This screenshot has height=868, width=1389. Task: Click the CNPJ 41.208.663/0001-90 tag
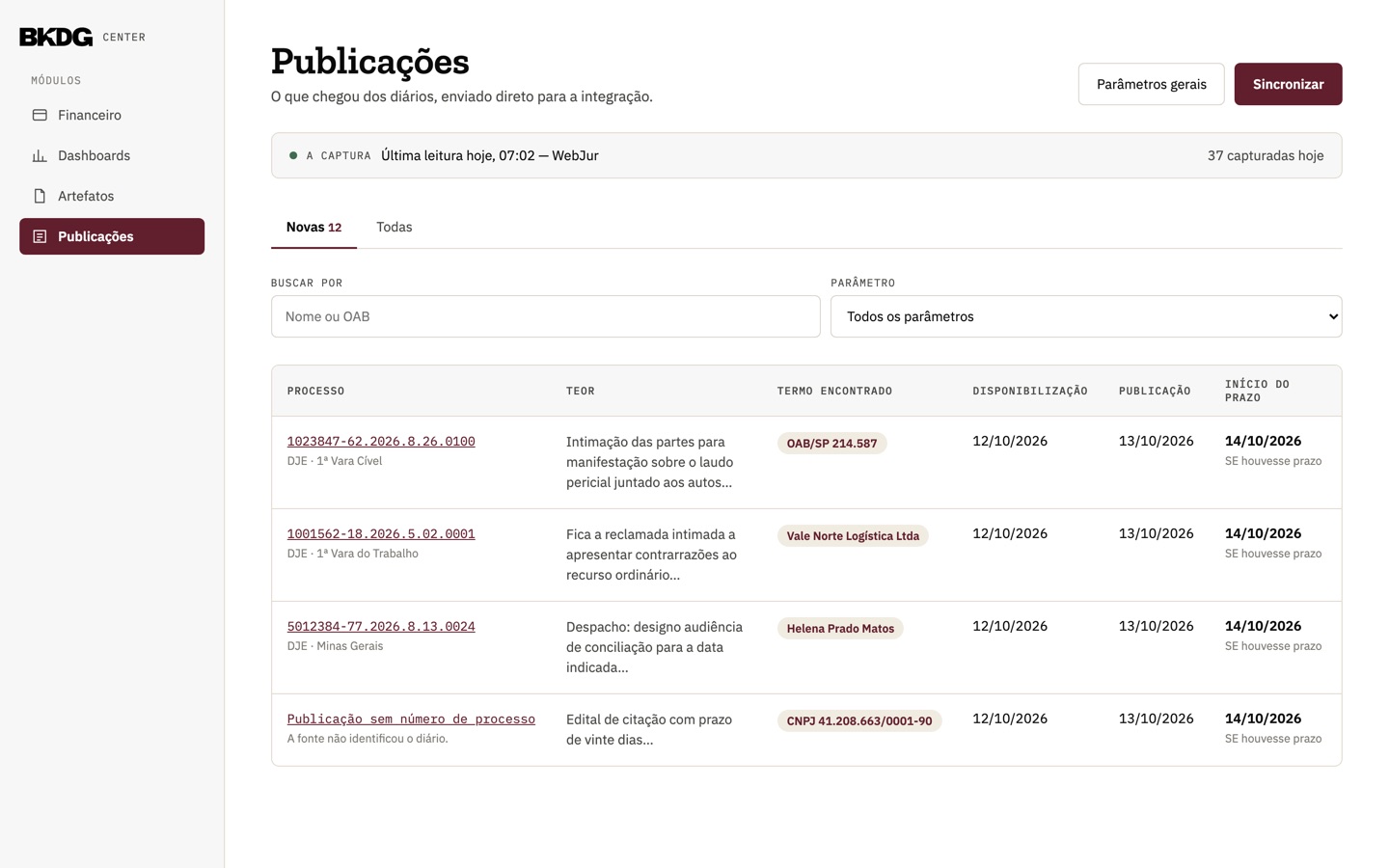(859, 721)
